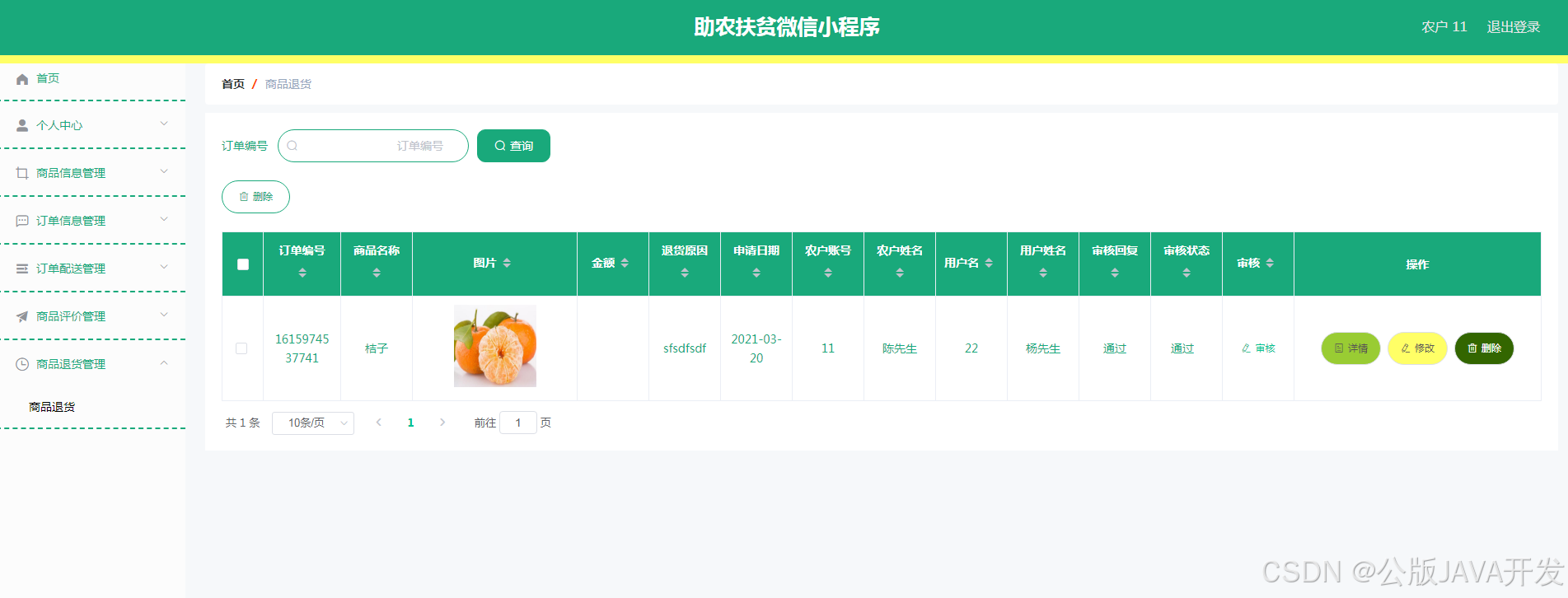Click the 审核 review link in row

(x=1258, y=348)
